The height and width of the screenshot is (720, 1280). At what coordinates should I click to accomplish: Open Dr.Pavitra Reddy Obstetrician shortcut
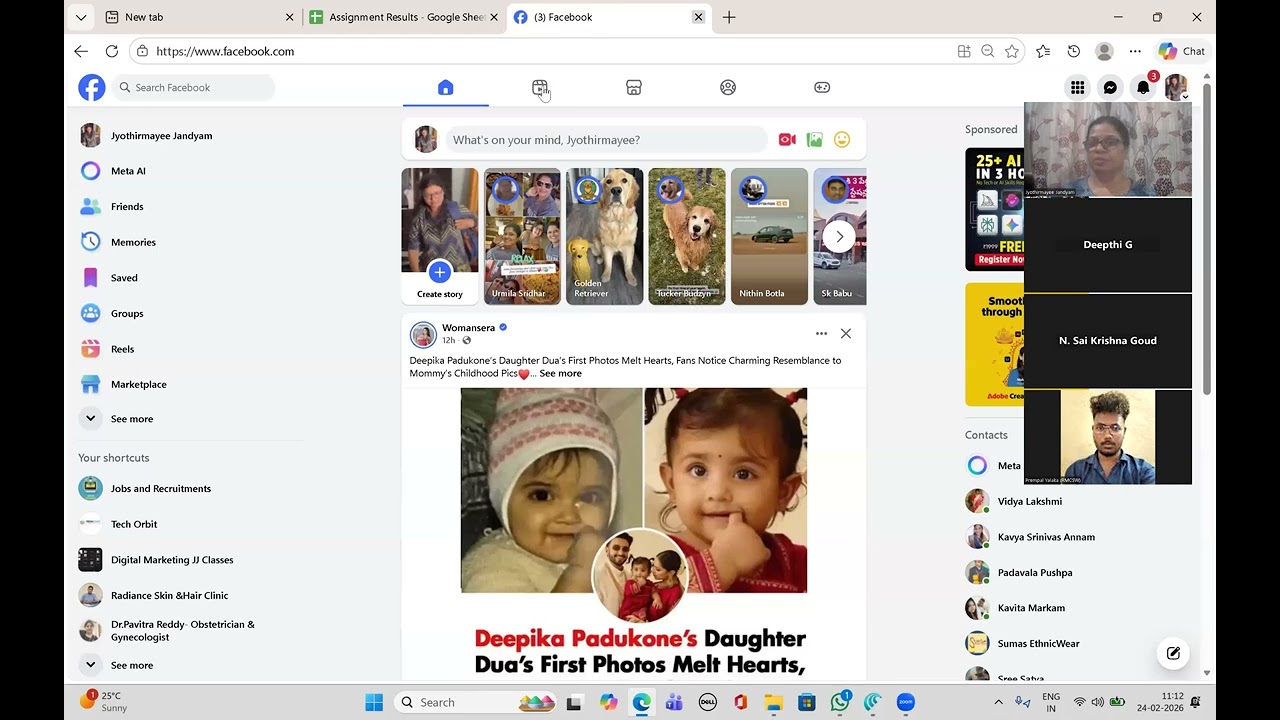pyautogui.click(x=182, y=631)
